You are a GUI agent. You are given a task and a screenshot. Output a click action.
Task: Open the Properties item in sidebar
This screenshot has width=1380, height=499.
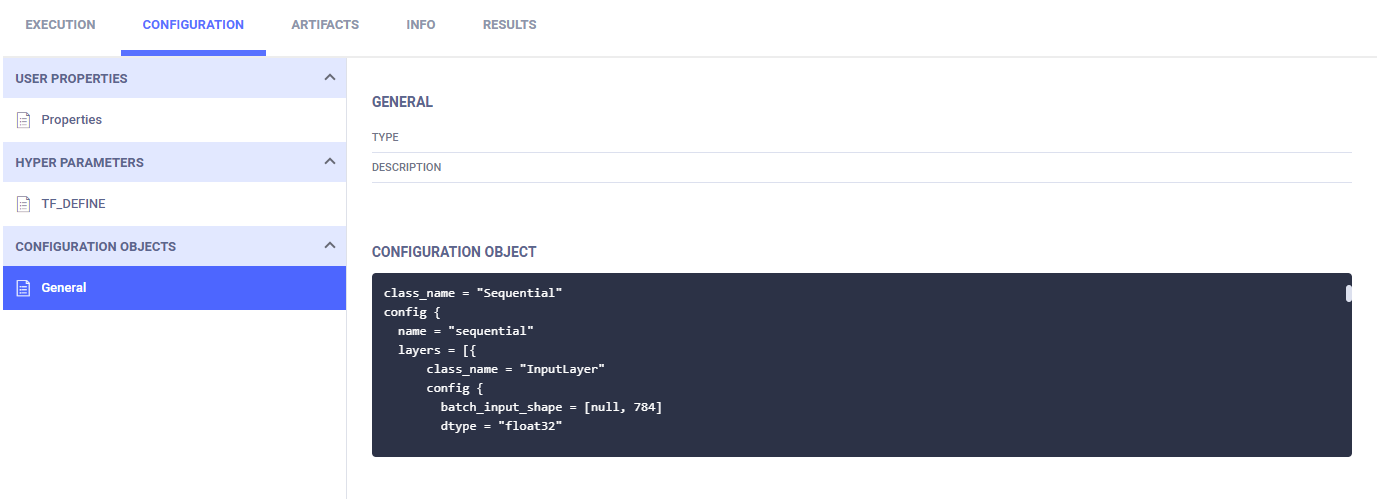(x=72, y=120)
